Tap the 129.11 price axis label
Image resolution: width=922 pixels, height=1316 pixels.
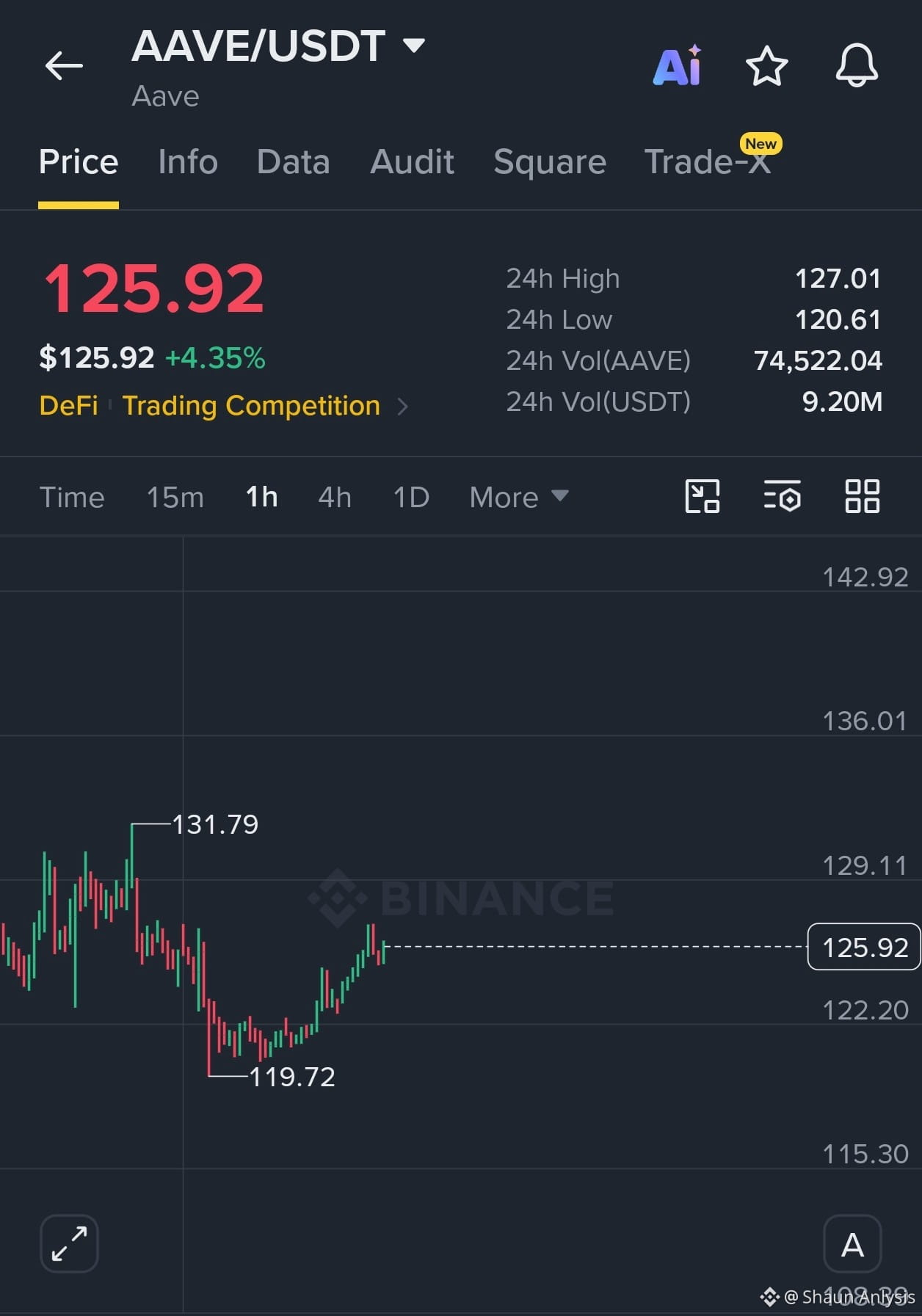coord(865,865)
